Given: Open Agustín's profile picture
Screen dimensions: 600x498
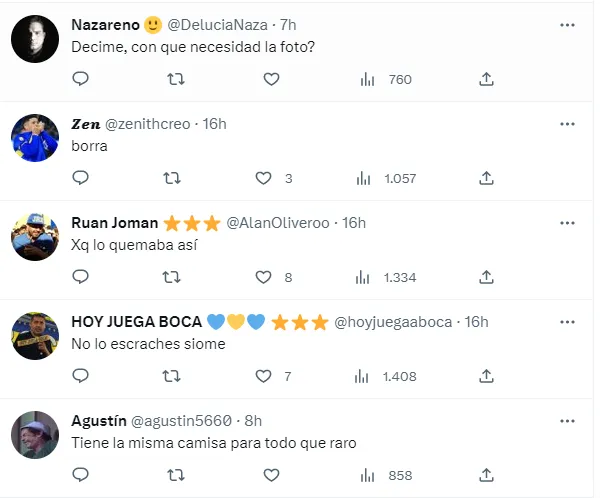Looking at the screenshot, I should pos(32,434).
